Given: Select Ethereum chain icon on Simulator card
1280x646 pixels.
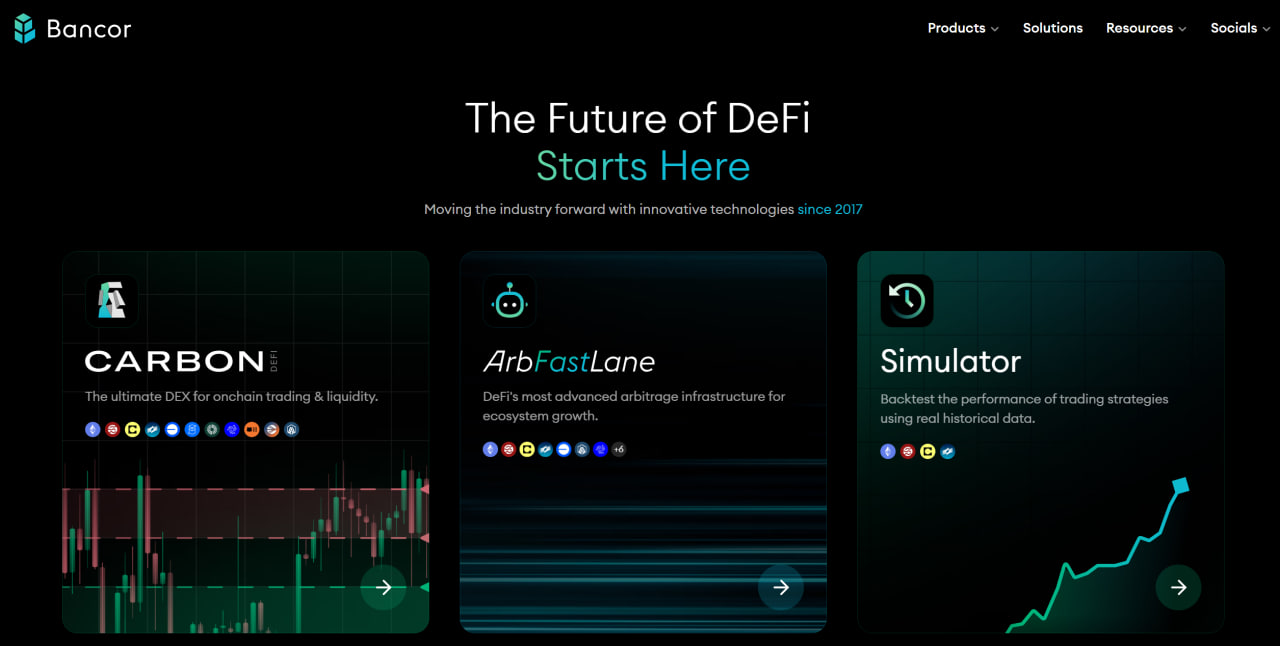Looking at the screenshot, I should (x=888, y=451).
